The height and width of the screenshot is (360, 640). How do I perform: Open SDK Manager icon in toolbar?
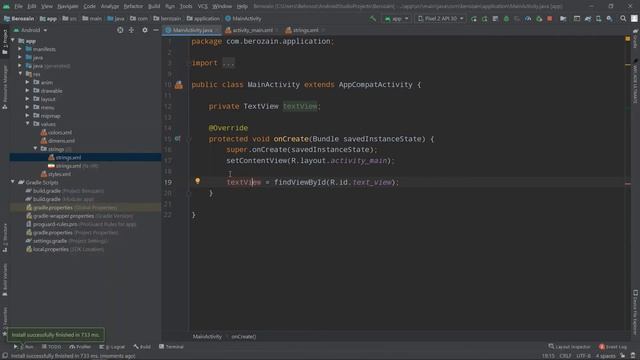coord(609,19)
